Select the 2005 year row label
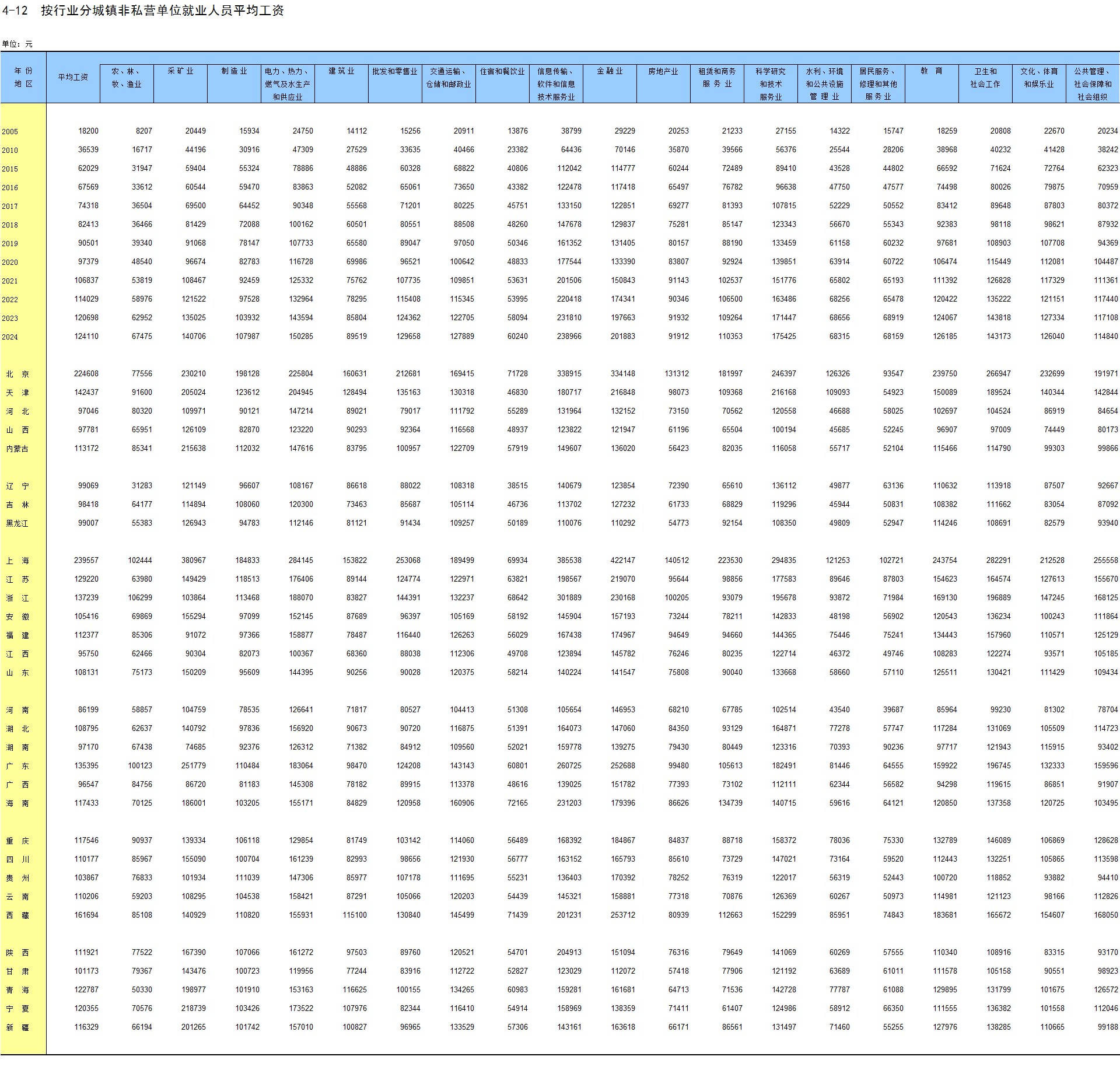Viewport: 1120px width, 1074px height. coord(10,132)
